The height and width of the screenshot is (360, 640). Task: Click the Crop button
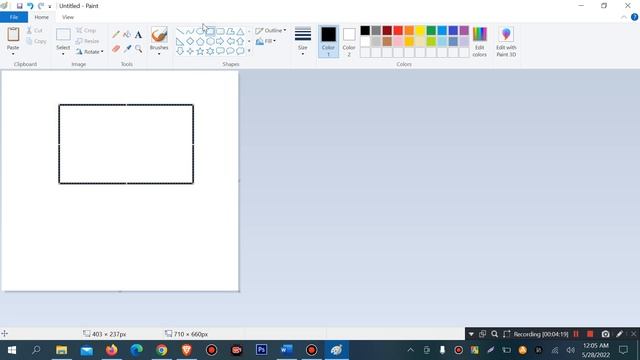(x=86, y=31)
